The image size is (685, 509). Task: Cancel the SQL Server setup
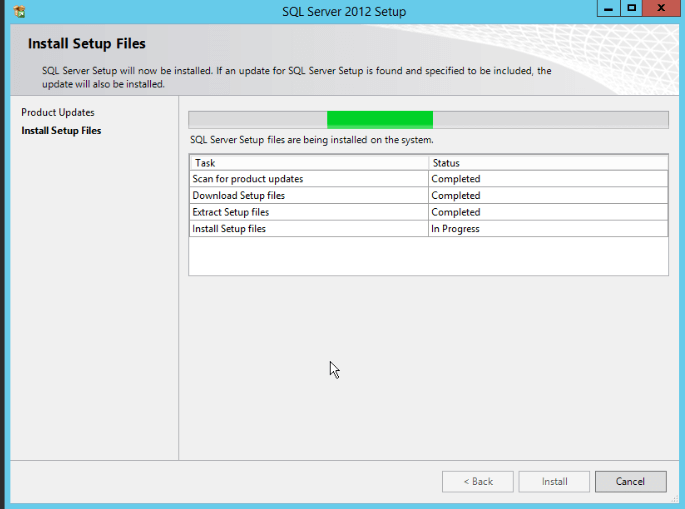(x=630, y=481)
